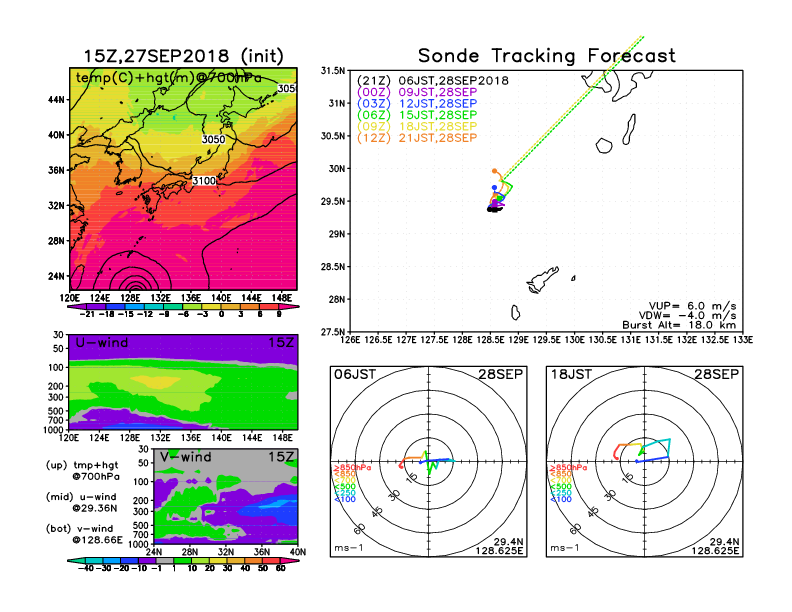Click "28SEP" in the 06JST hodograph

[x=501, y=374]
